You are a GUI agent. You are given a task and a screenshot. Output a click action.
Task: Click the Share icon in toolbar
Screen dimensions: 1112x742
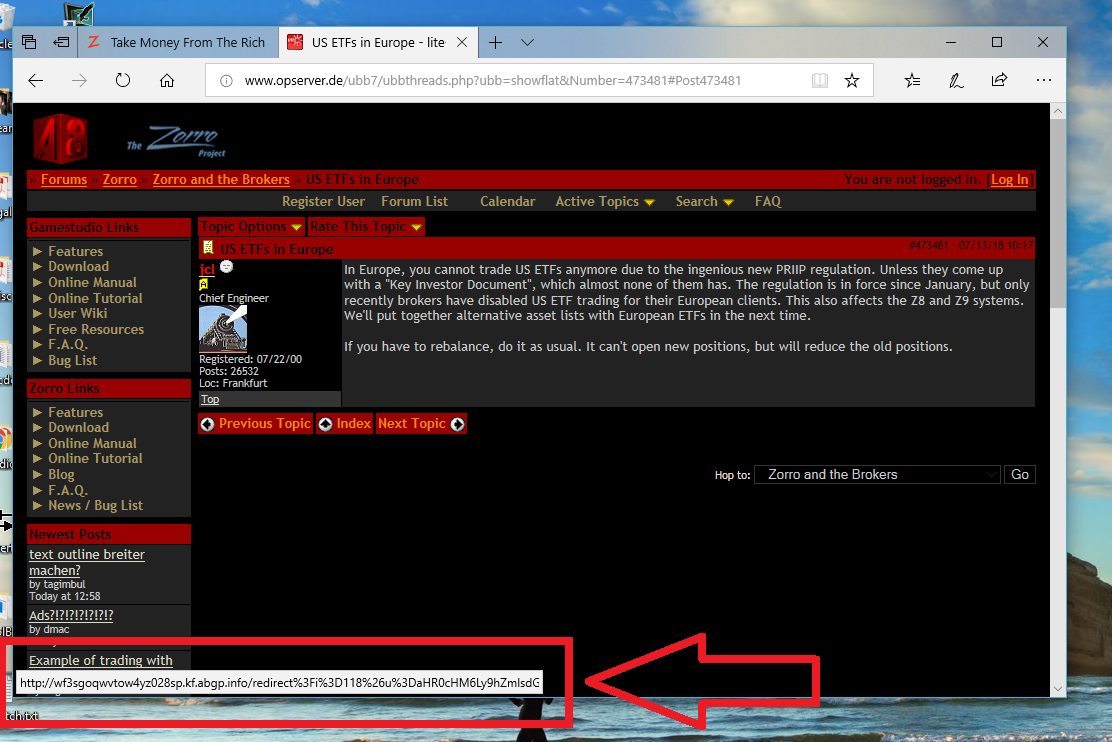(999, 80)
